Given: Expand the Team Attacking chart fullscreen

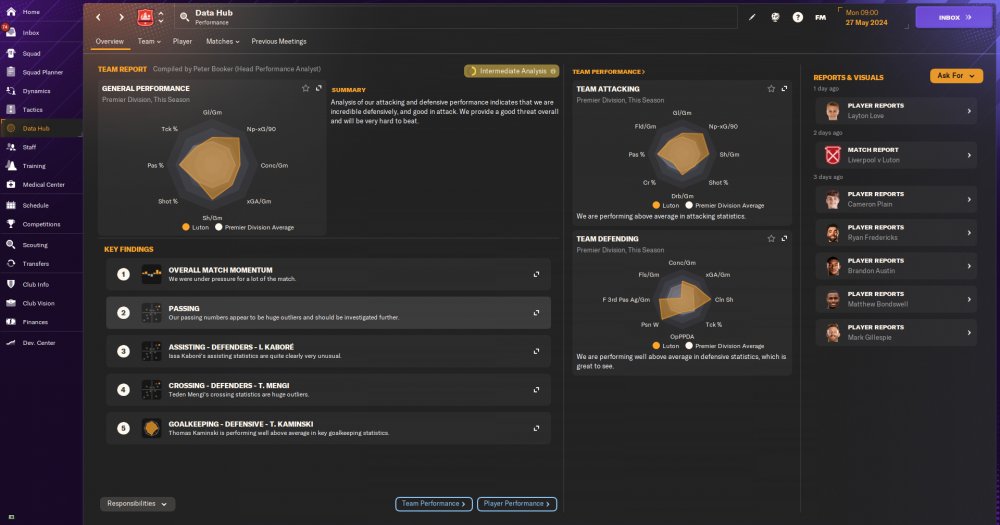Looking at the screenshot, I should [784, 89].
